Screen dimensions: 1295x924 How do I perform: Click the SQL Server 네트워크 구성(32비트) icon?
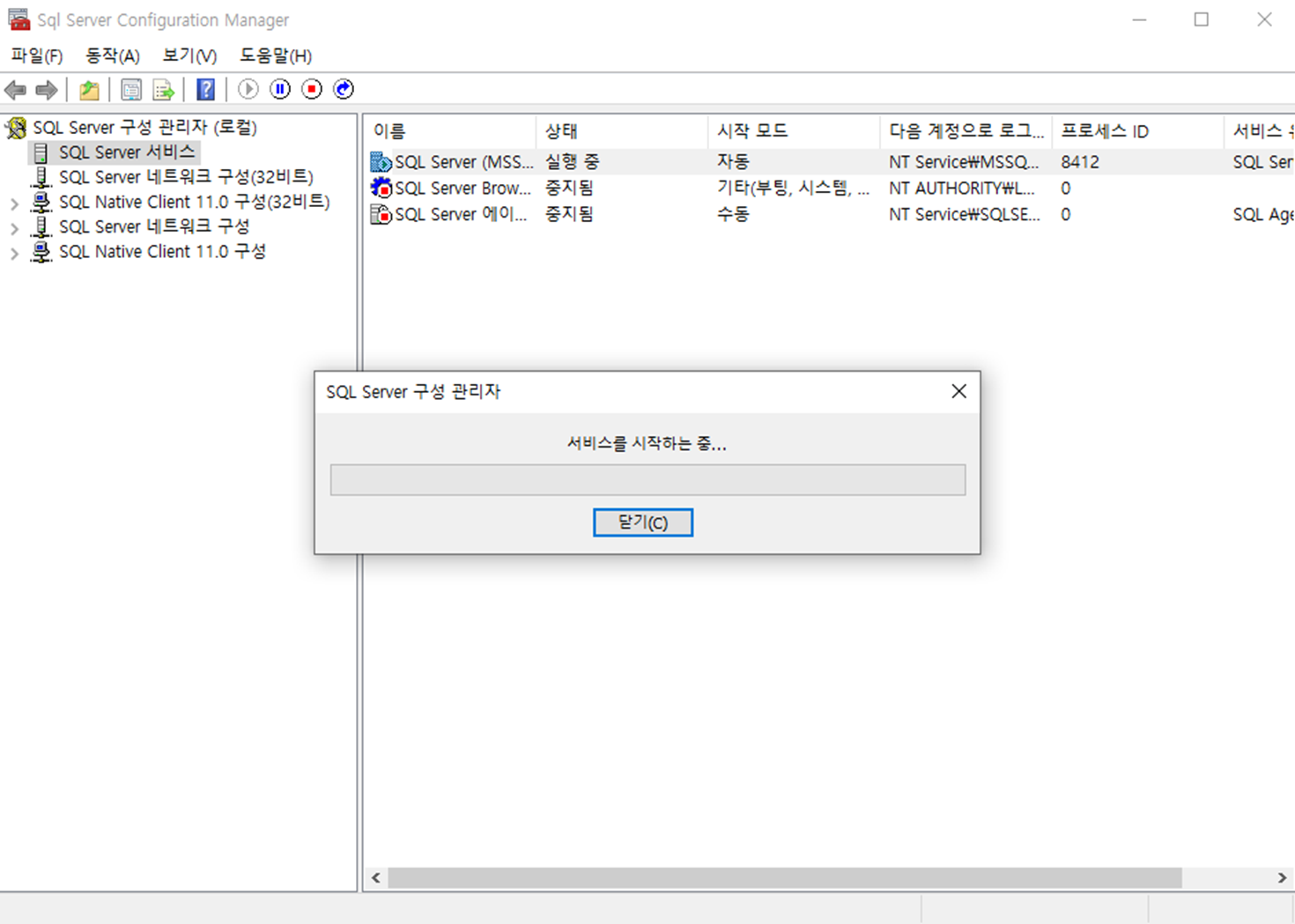point(41,177)
